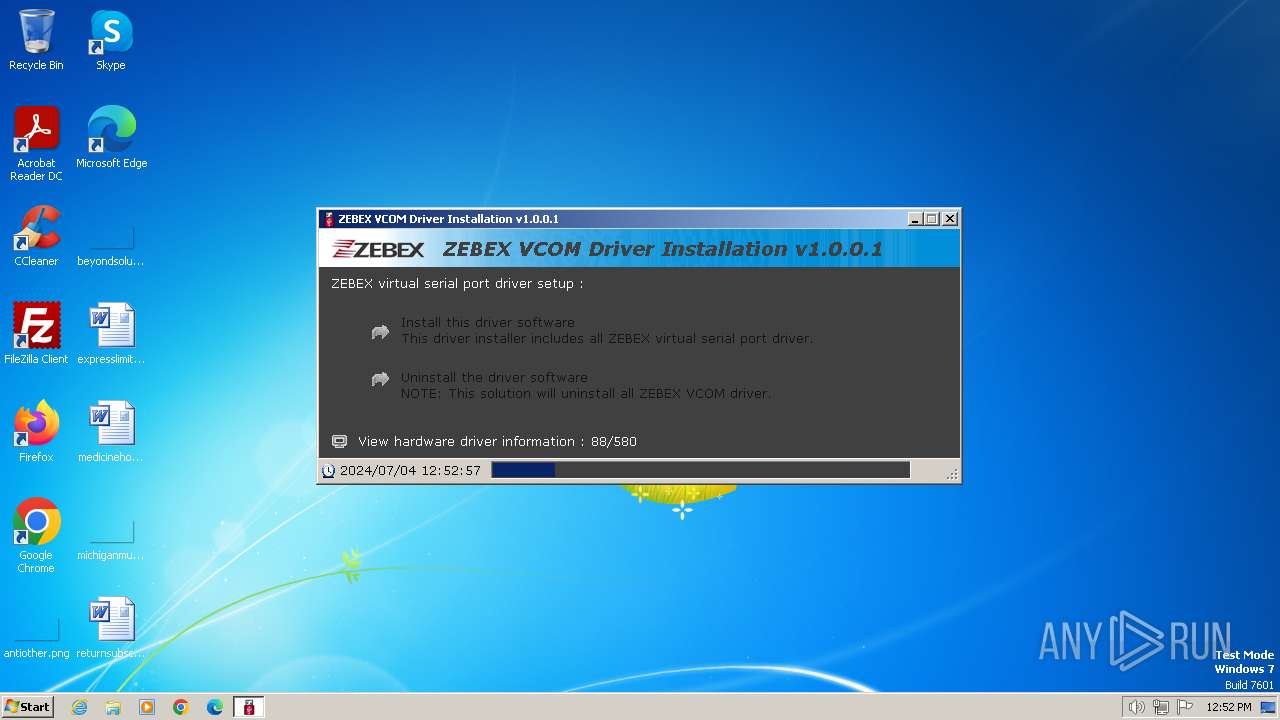Select the antiother.png desktop file
Image resolution: width=1280 pixels, height=720 pixels.
pyautogui.click(x=36, y=638)
